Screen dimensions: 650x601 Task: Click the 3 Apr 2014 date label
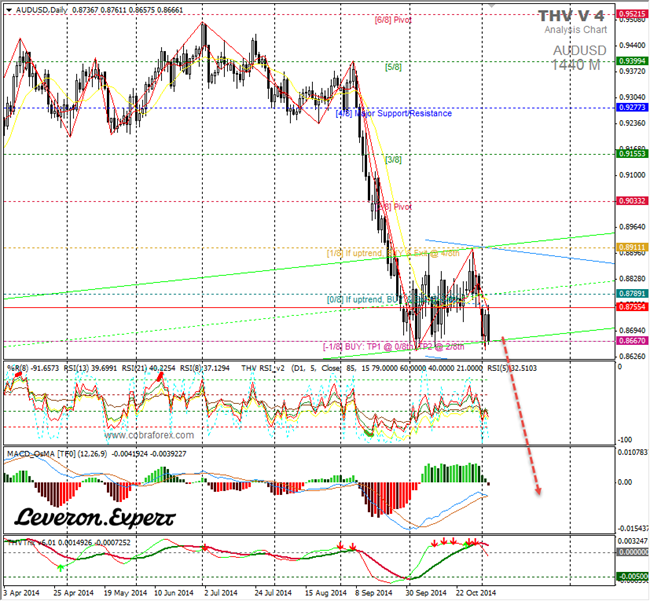coord(23,591)
